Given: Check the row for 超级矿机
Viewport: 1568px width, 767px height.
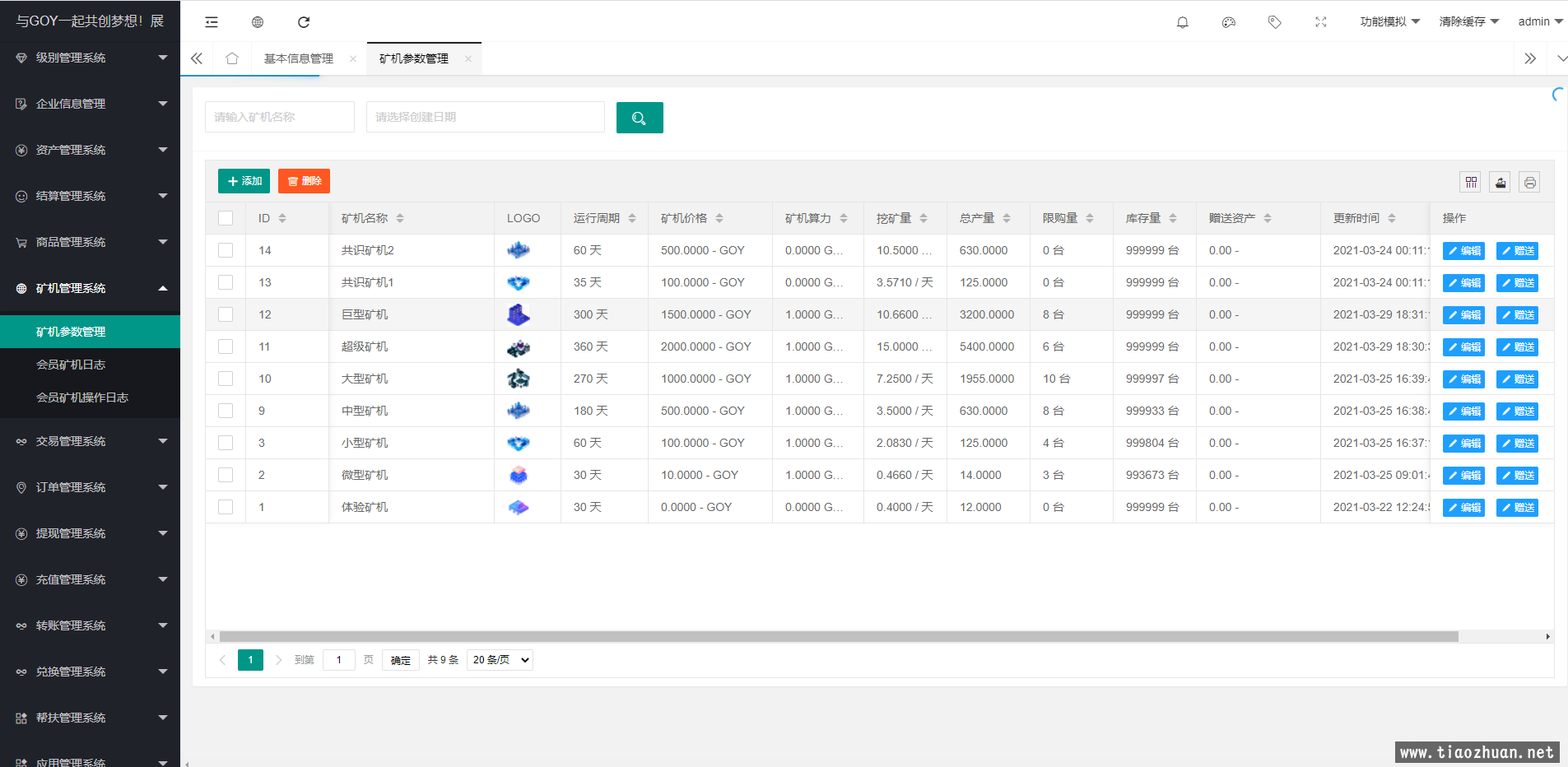Looking at the screenshot, I should 226,346.
